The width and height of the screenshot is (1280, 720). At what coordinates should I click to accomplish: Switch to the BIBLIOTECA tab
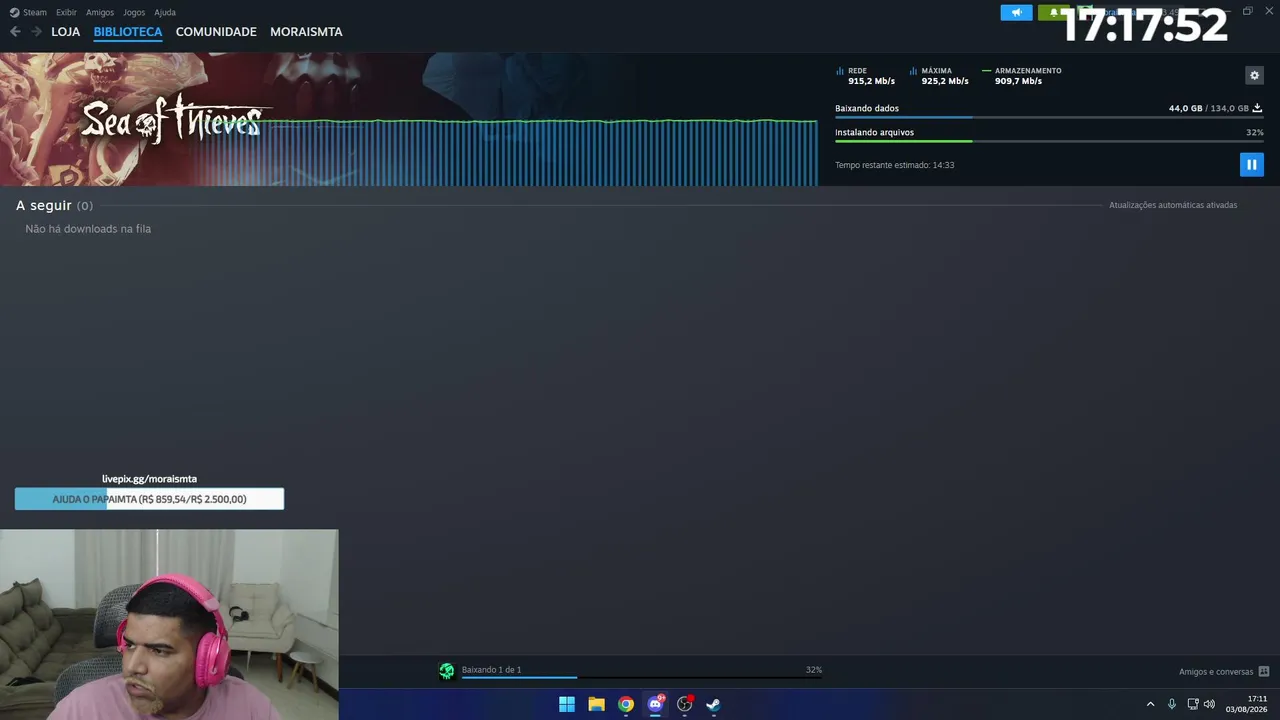pos(128,32)
